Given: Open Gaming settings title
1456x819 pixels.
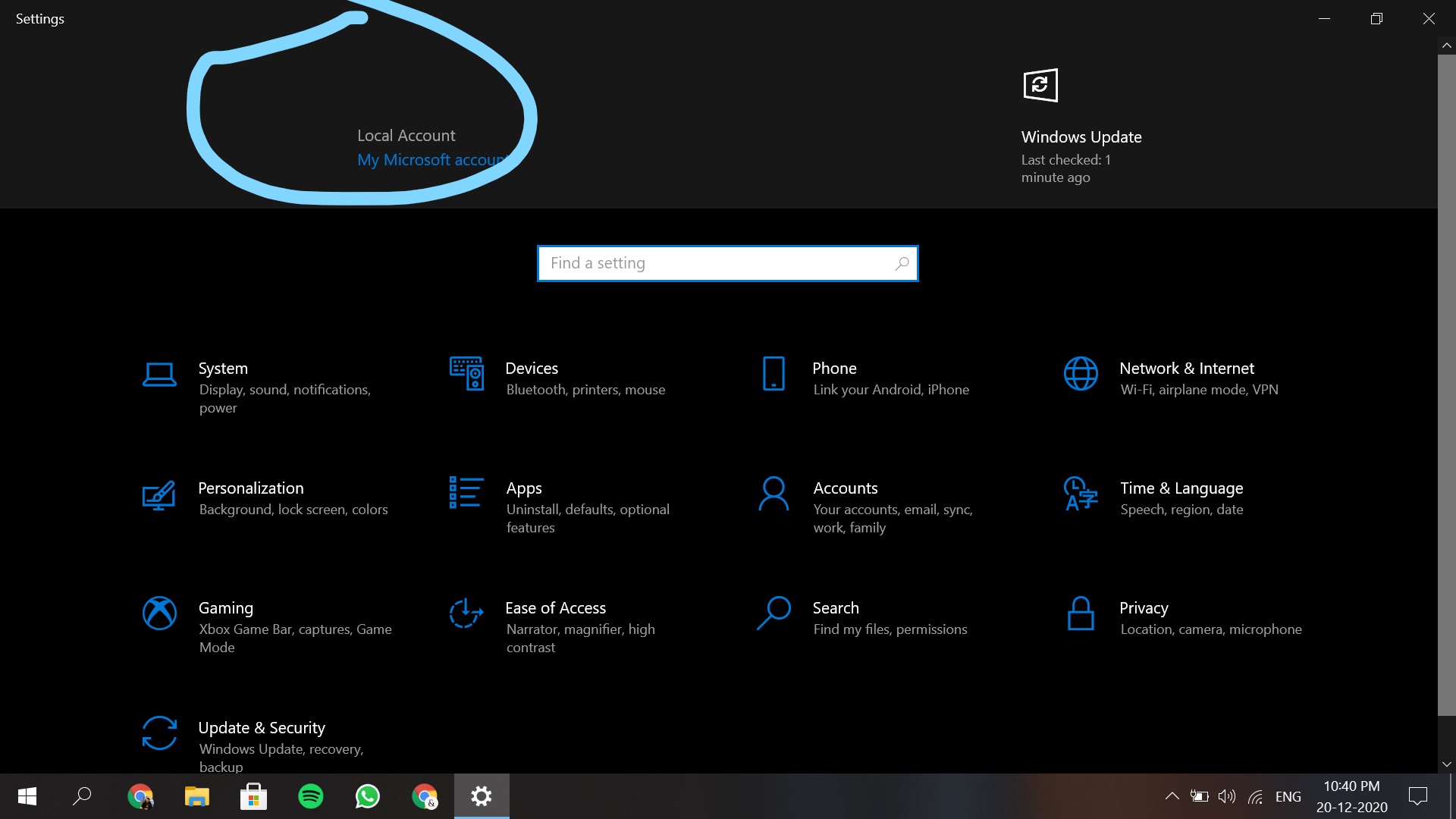Looking at the screenshot, I should (x=226, y=608).
